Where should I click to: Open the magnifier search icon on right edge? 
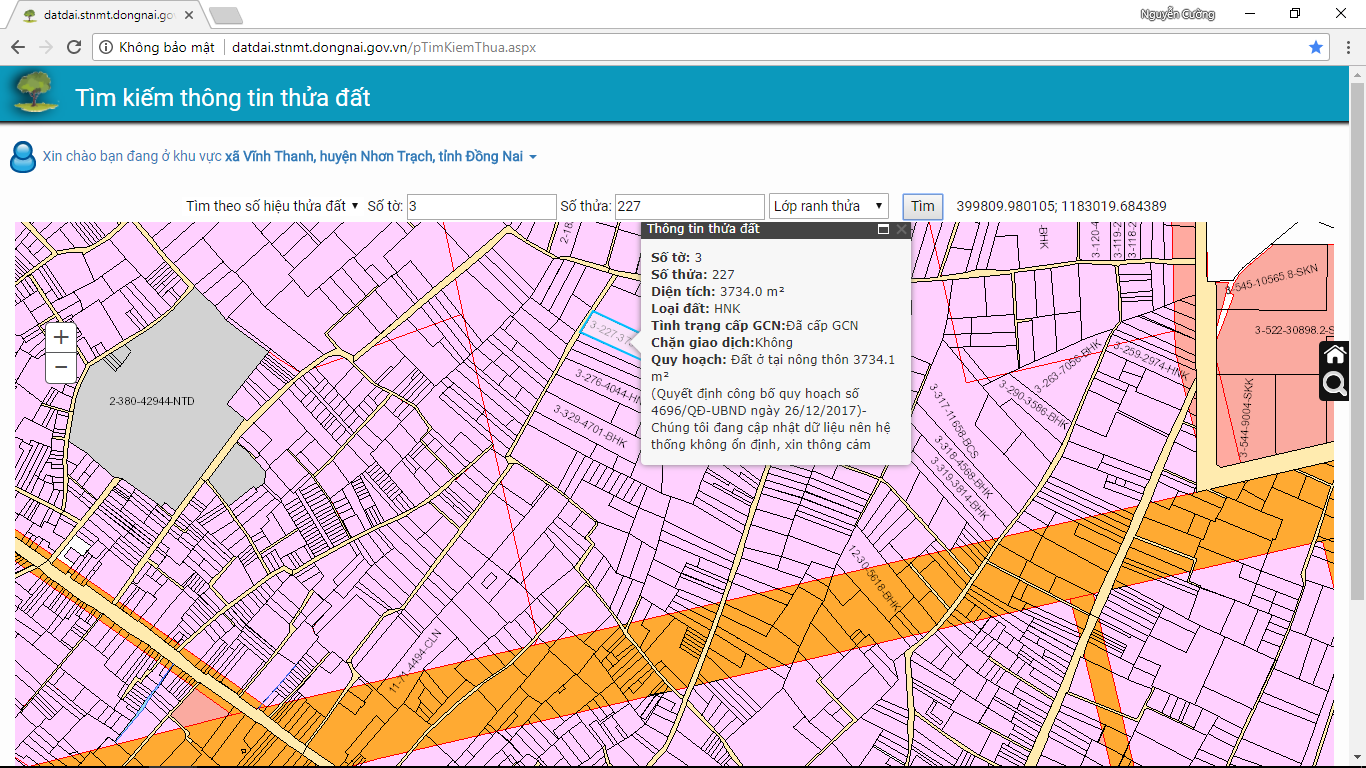pos(1335,384)
